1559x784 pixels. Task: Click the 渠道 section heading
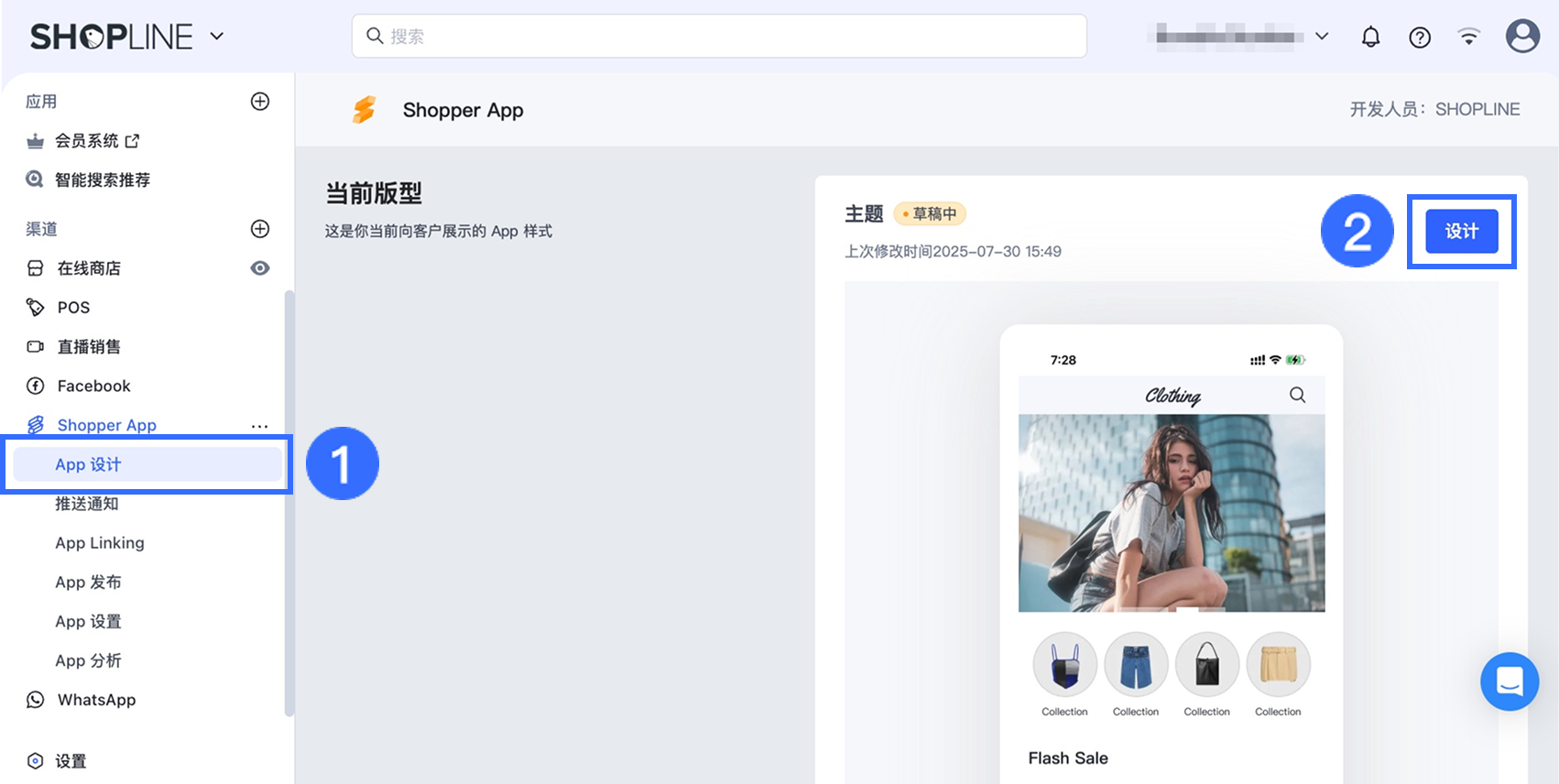click(x=41, y=229)
